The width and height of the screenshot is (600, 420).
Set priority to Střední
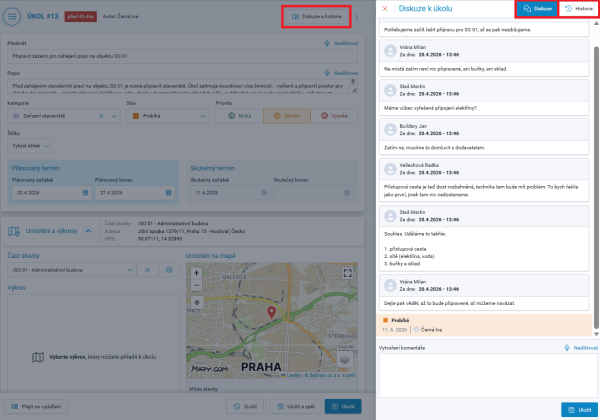point(287,116)
